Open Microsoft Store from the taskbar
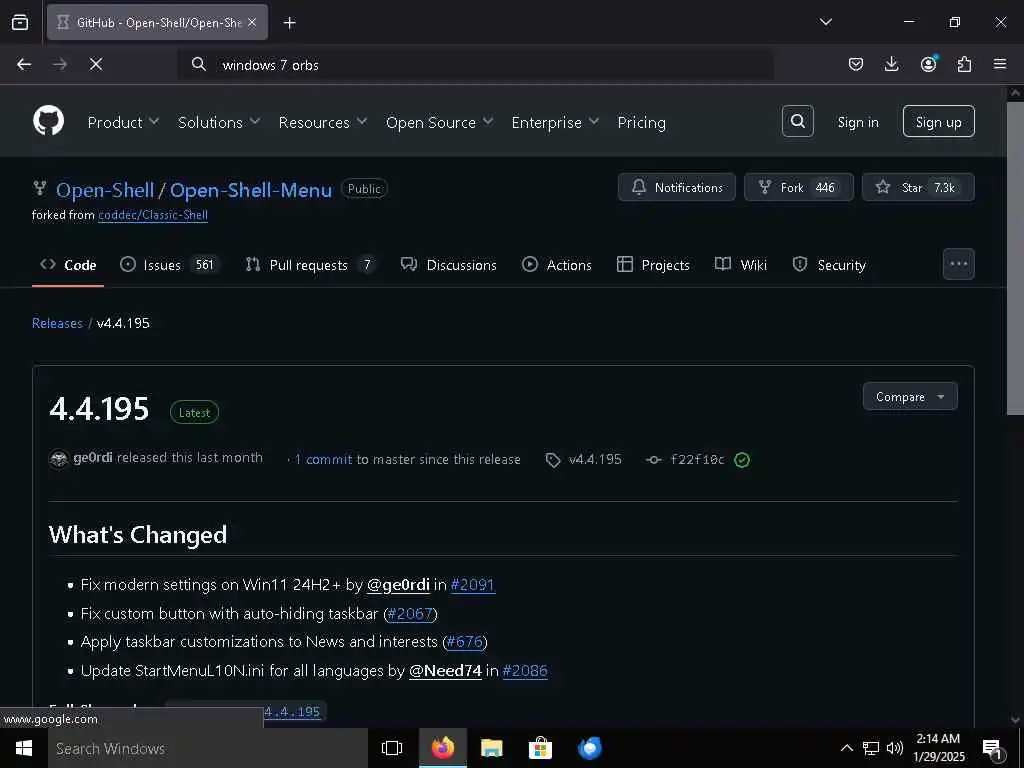This screenshot has height=768, width=1024. tap(540, 748)
